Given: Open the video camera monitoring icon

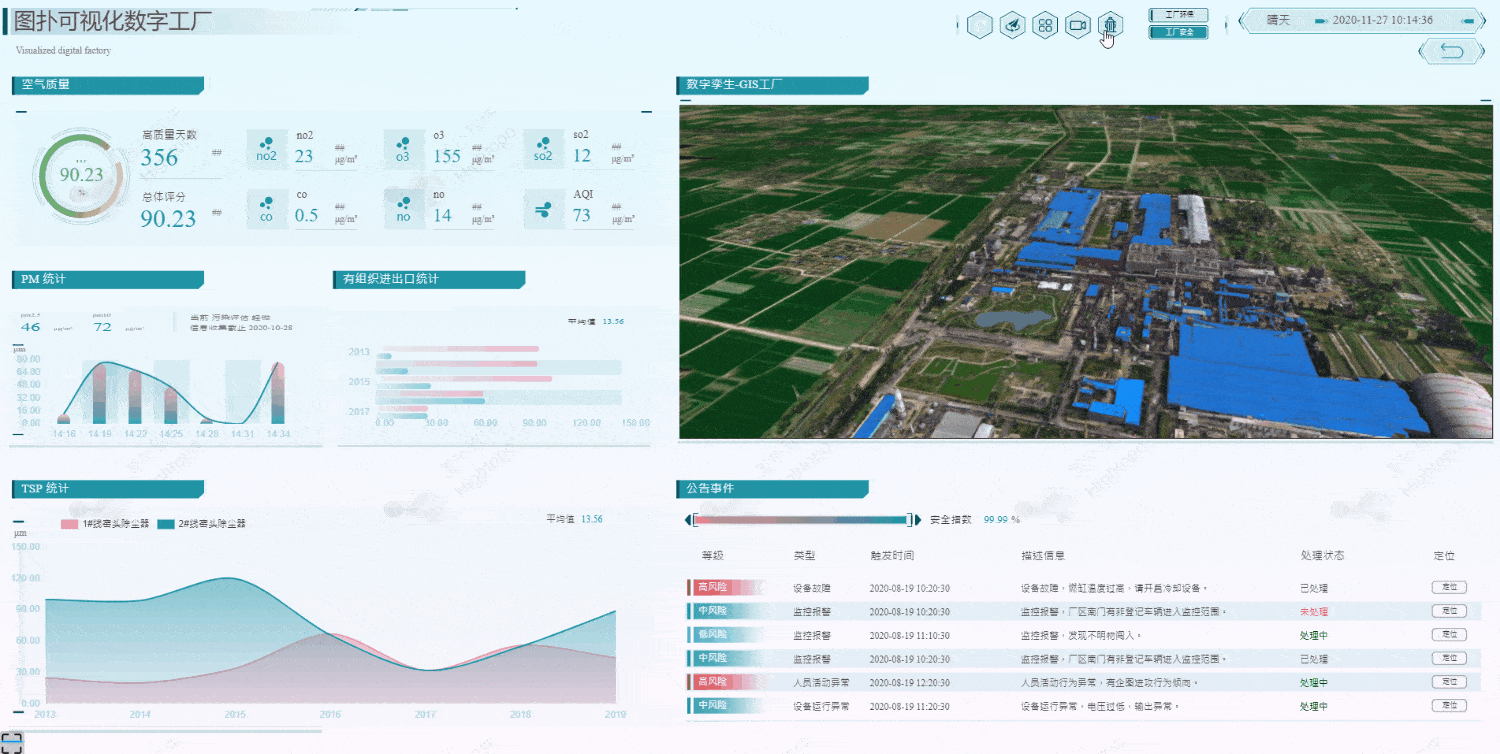Looking at the screenshot, I should coord(1078,26).
